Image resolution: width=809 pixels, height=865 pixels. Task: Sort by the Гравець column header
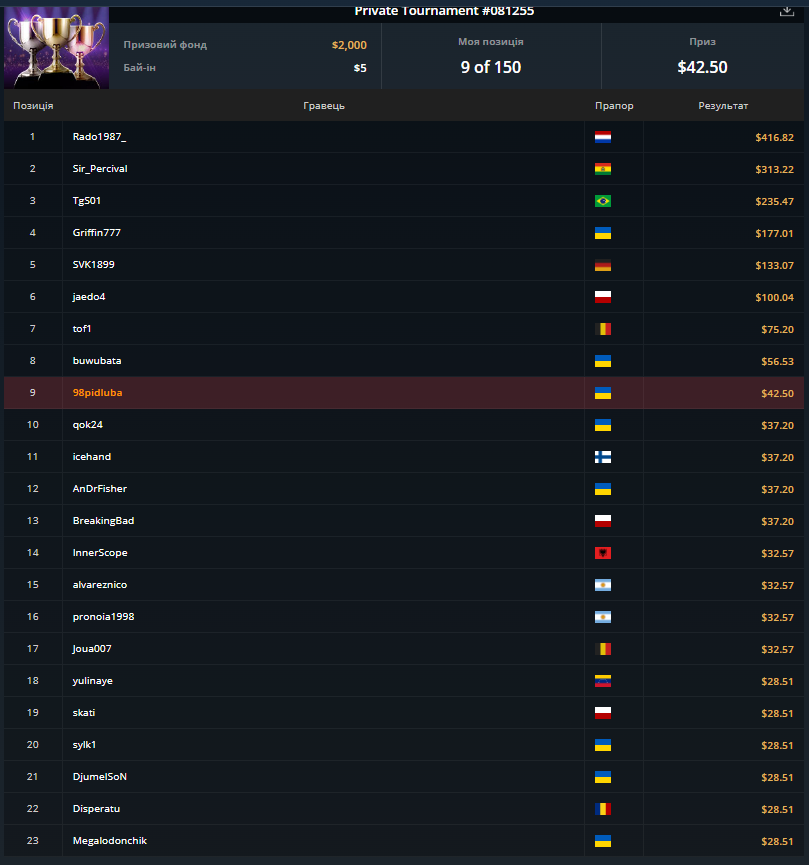coord(324,105)
